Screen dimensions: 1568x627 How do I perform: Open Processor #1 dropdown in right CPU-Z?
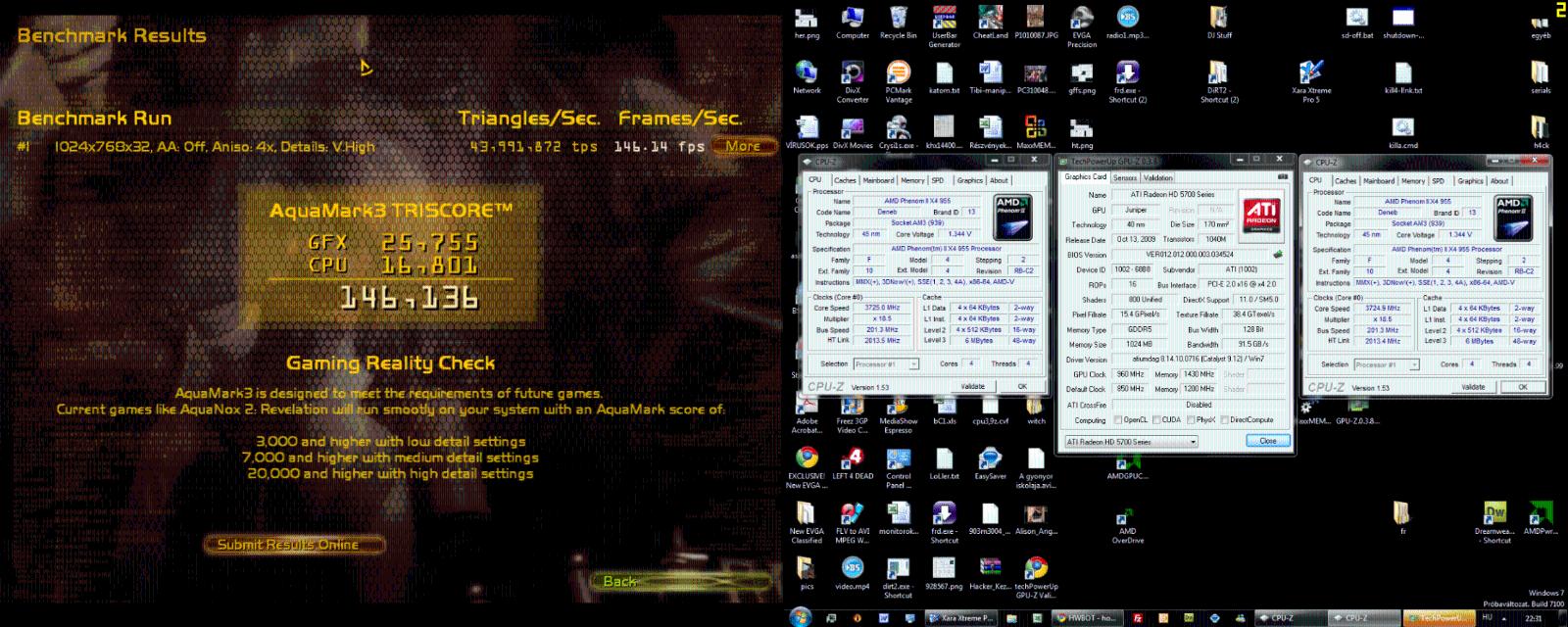[1387, 364]
